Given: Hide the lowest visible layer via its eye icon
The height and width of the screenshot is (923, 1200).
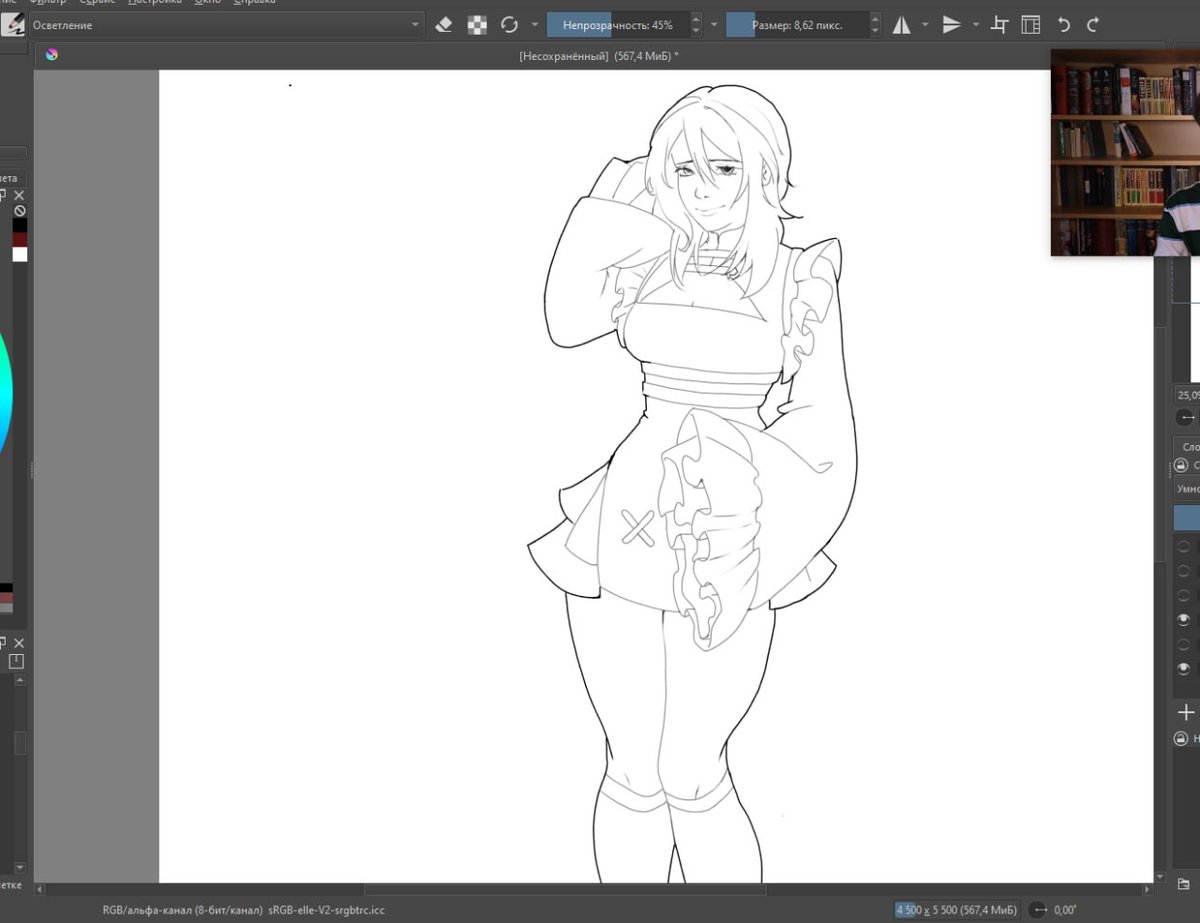Looking at the screenshot, I should [x=1185, y=669].
